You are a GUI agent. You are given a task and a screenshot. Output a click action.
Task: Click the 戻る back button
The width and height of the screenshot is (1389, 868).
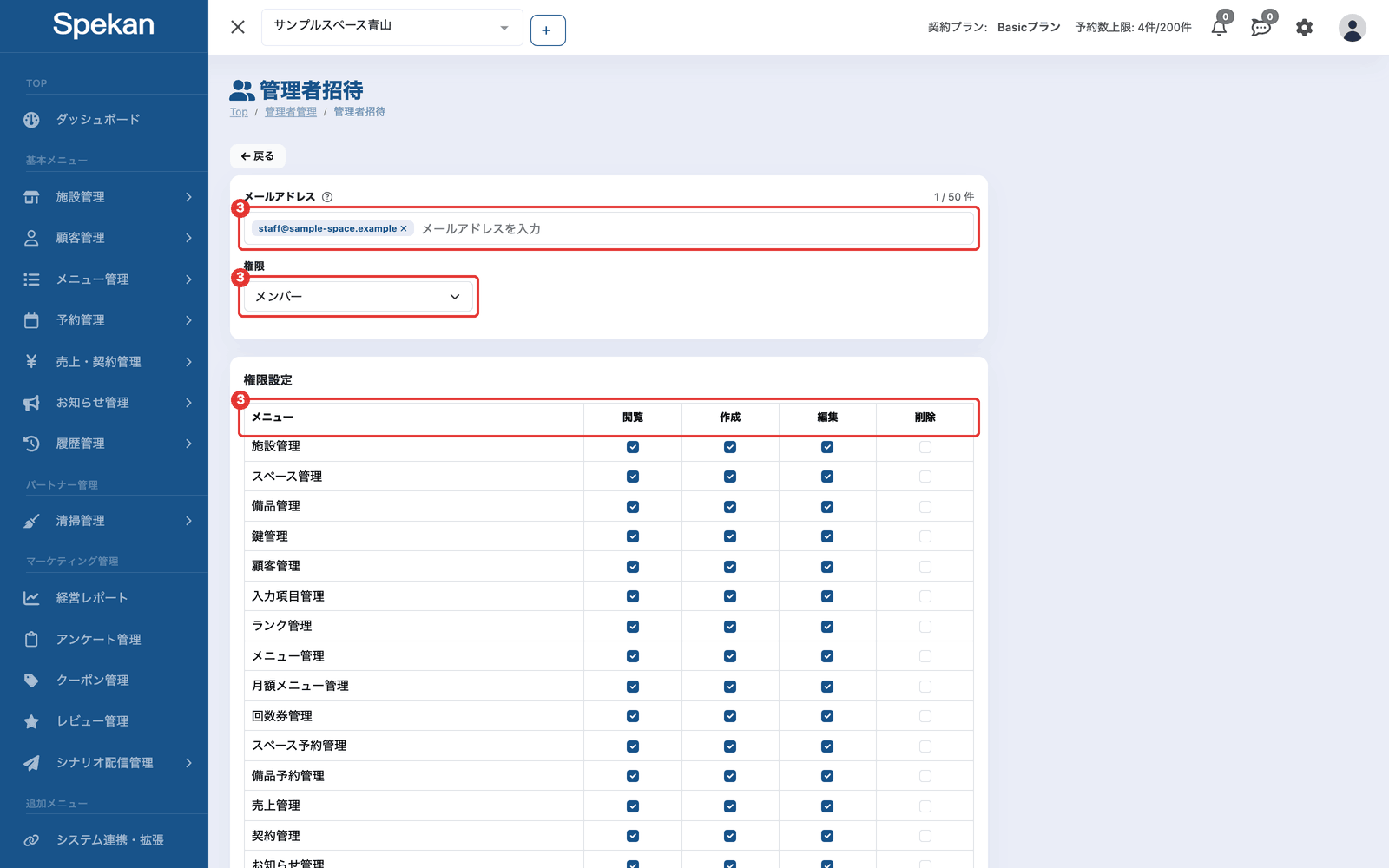click(258, 156)
